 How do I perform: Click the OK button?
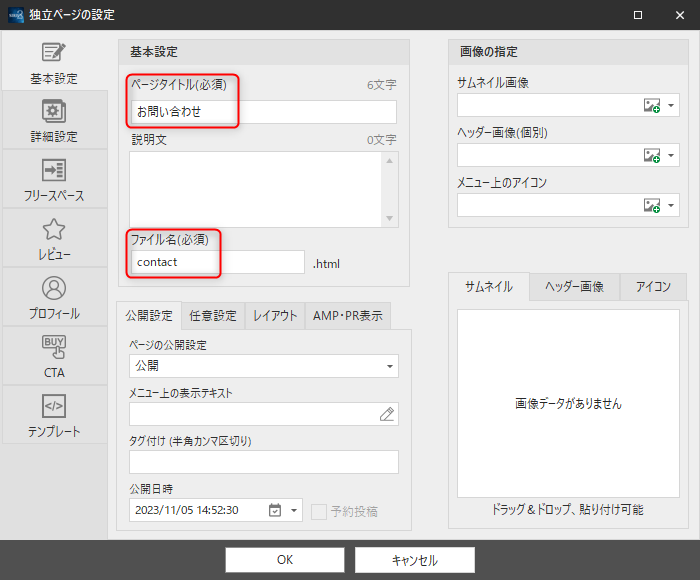(x=284, y=560)
